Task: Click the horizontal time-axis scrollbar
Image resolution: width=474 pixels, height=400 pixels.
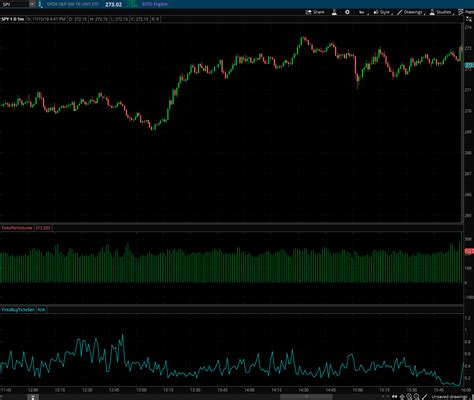Action: (306, 397)
